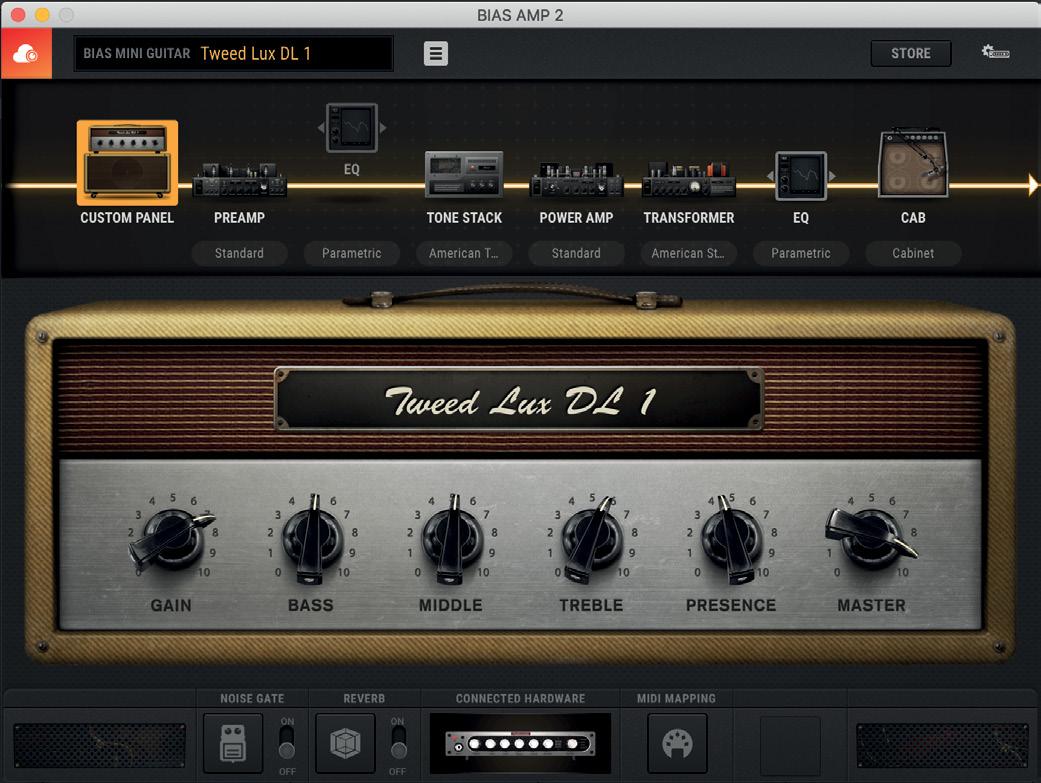Click the PRESENCE knob
This screenshot has height=783, width=1041.
[x=732, y=539]
